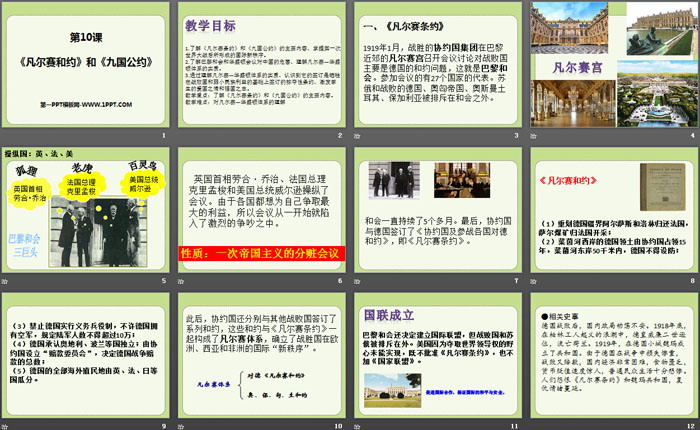The height and width of the screenshot is (430, 700).
Task: Click the animation star under slide 8
Action: (x=533, y=281)
